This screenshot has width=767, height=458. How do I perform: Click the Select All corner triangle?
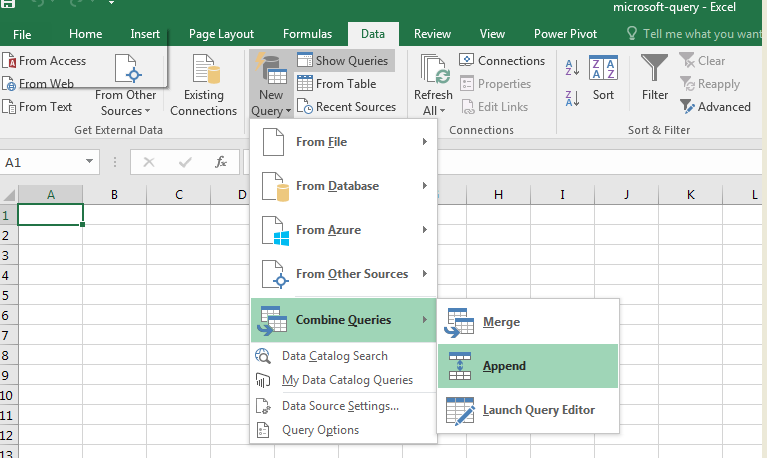(9, 195)
